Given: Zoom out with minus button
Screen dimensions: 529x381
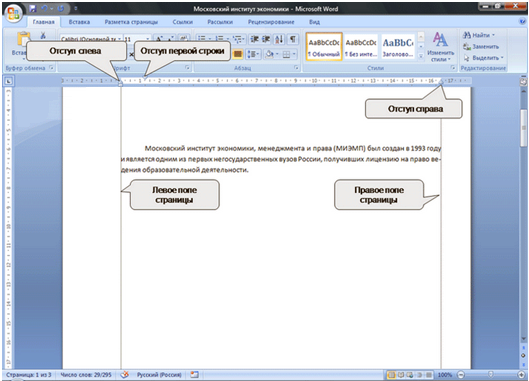Looking at the screenshot, I should pyautogui.click(x=461, y=375).
